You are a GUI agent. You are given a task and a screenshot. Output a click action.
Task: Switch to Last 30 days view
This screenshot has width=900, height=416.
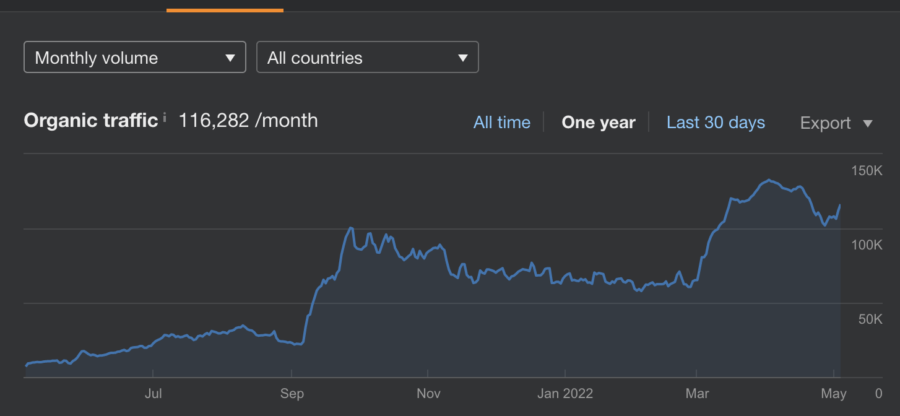tap(715, 122)
